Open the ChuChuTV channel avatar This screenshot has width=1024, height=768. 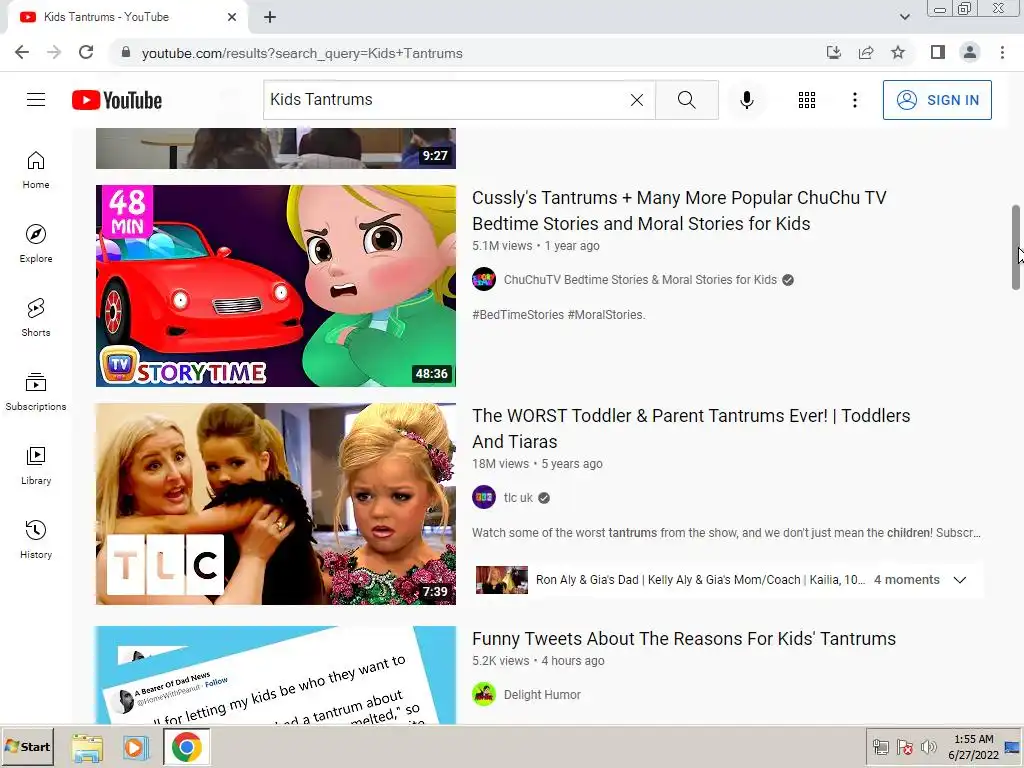[x=484, y=280]
